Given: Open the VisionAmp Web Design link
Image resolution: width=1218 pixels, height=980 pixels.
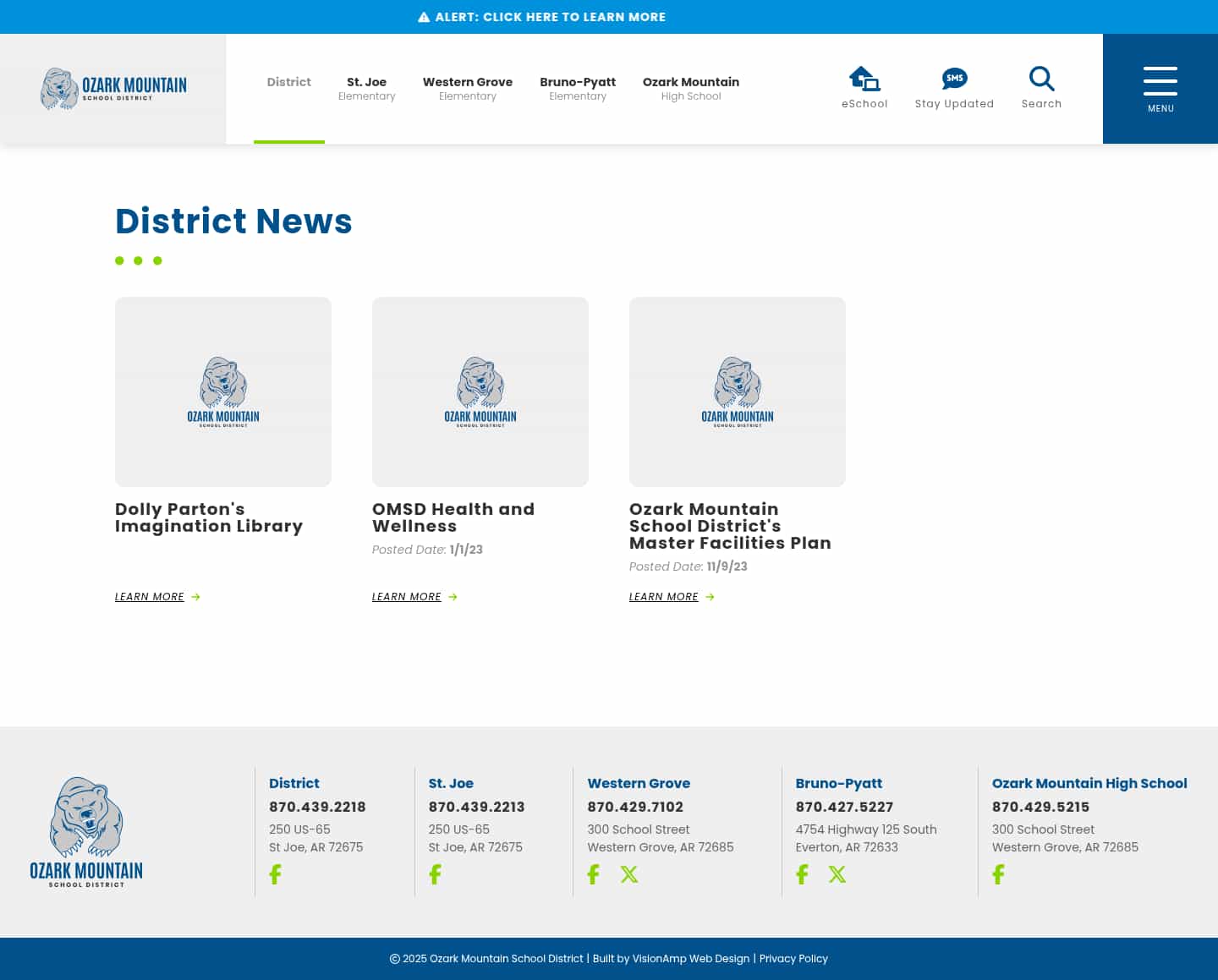Looking at the screenshot, I should click(690, 958).
